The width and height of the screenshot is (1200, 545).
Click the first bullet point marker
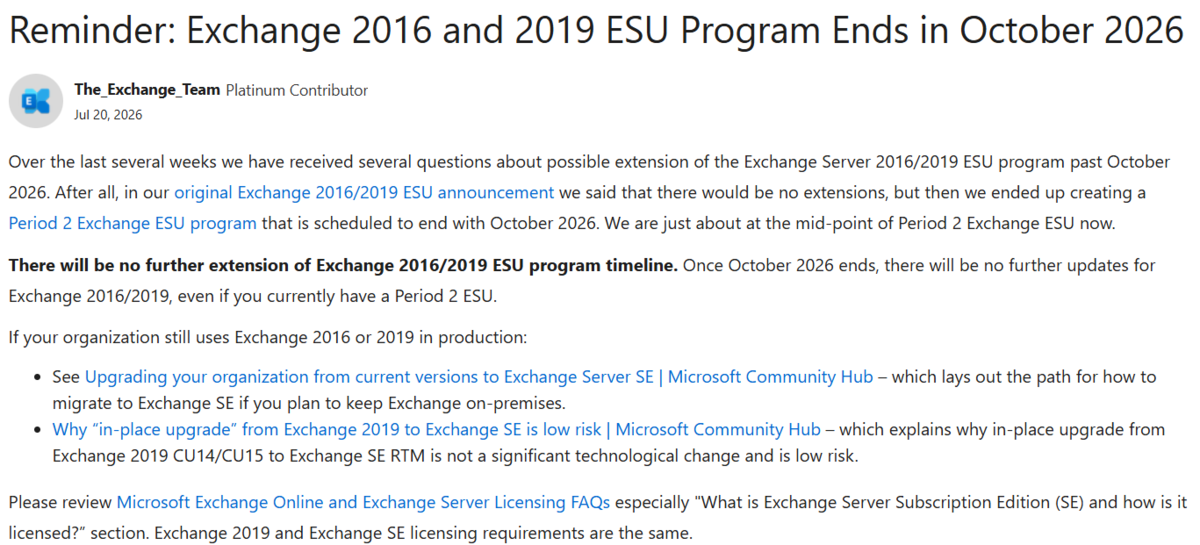(x=39, y=378)
